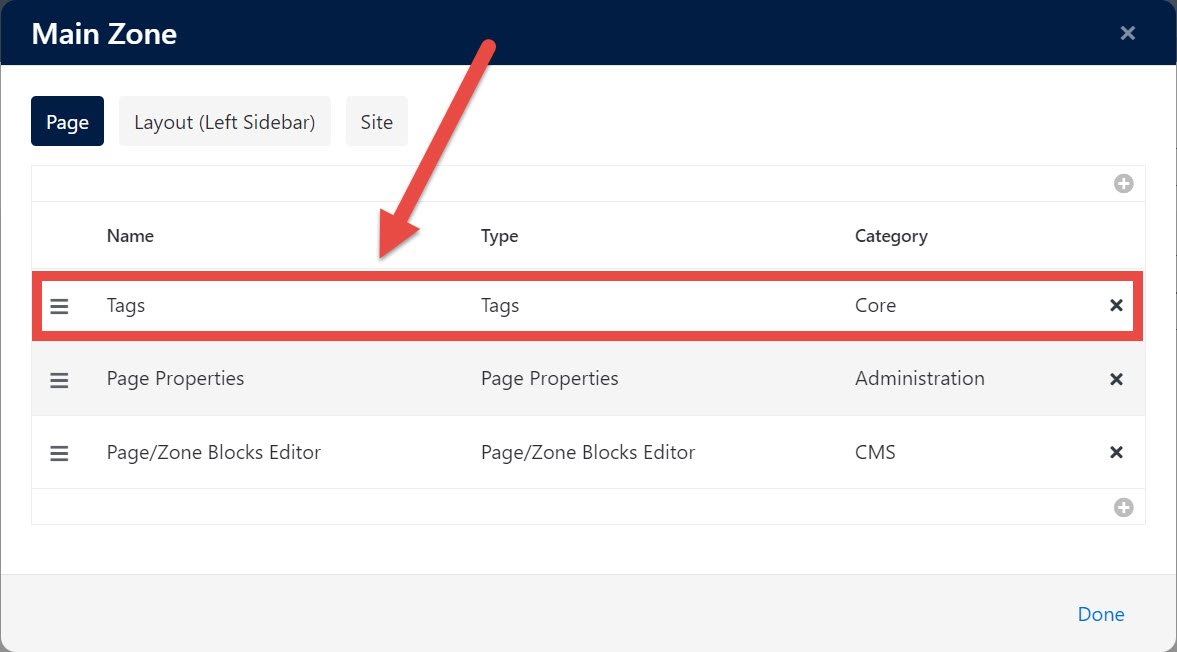1177x652 pixels.
Task: Click the Page Properties type cell
Action: pyautogui.click(x=549, y=378)
